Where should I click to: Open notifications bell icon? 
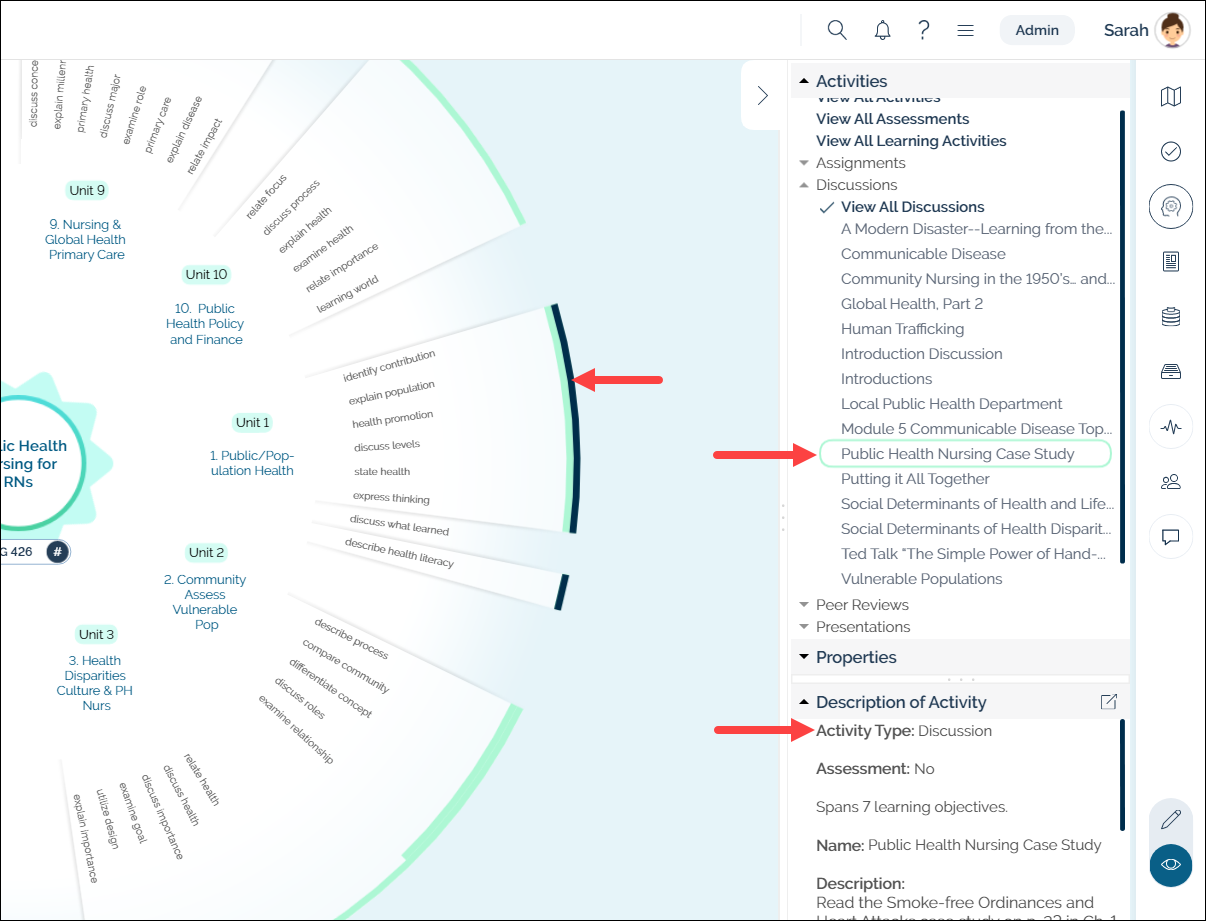pyautogui.click(x=882, y=30)
